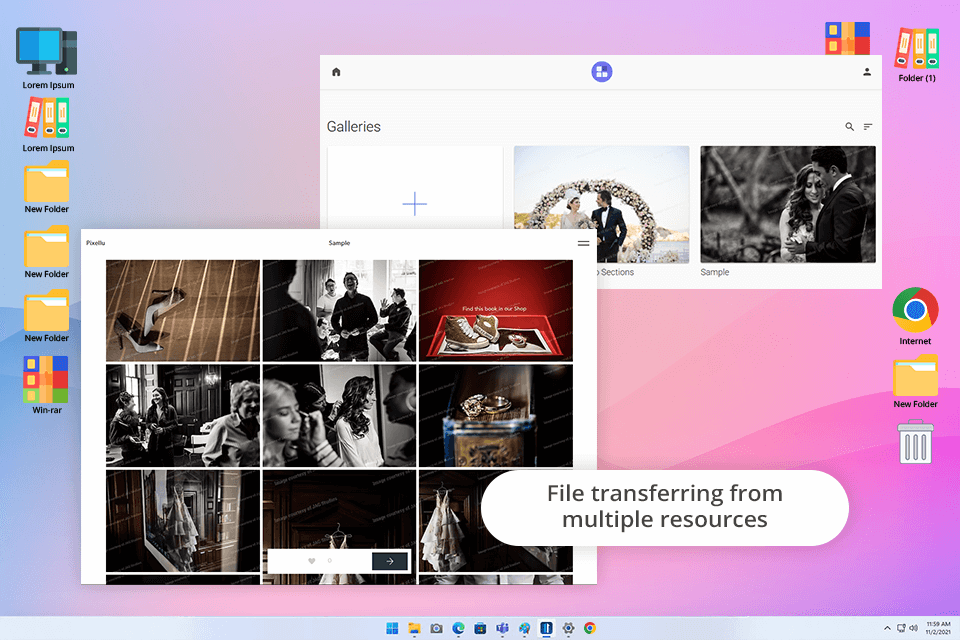Expand the hidden tray icons chevron
The width and height of the screenshot is (960, 640).
coord(887,628)
